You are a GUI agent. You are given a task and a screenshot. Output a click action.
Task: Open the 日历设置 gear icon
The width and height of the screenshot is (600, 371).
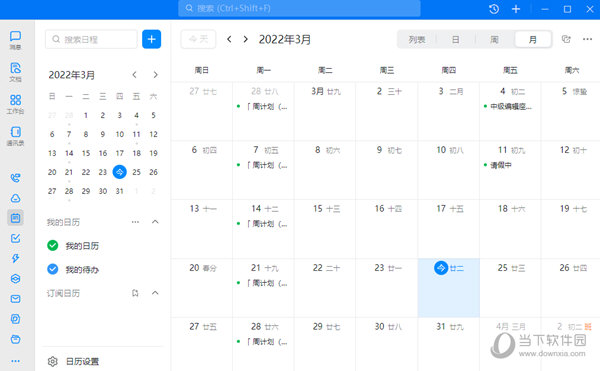pyautogui.click(x=53, y=361)
